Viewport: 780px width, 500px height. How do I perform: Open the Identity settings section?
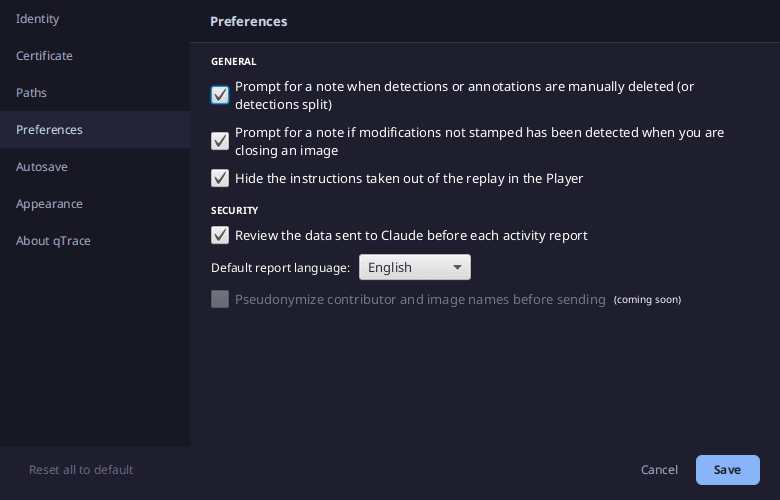(x=95, y=19)
